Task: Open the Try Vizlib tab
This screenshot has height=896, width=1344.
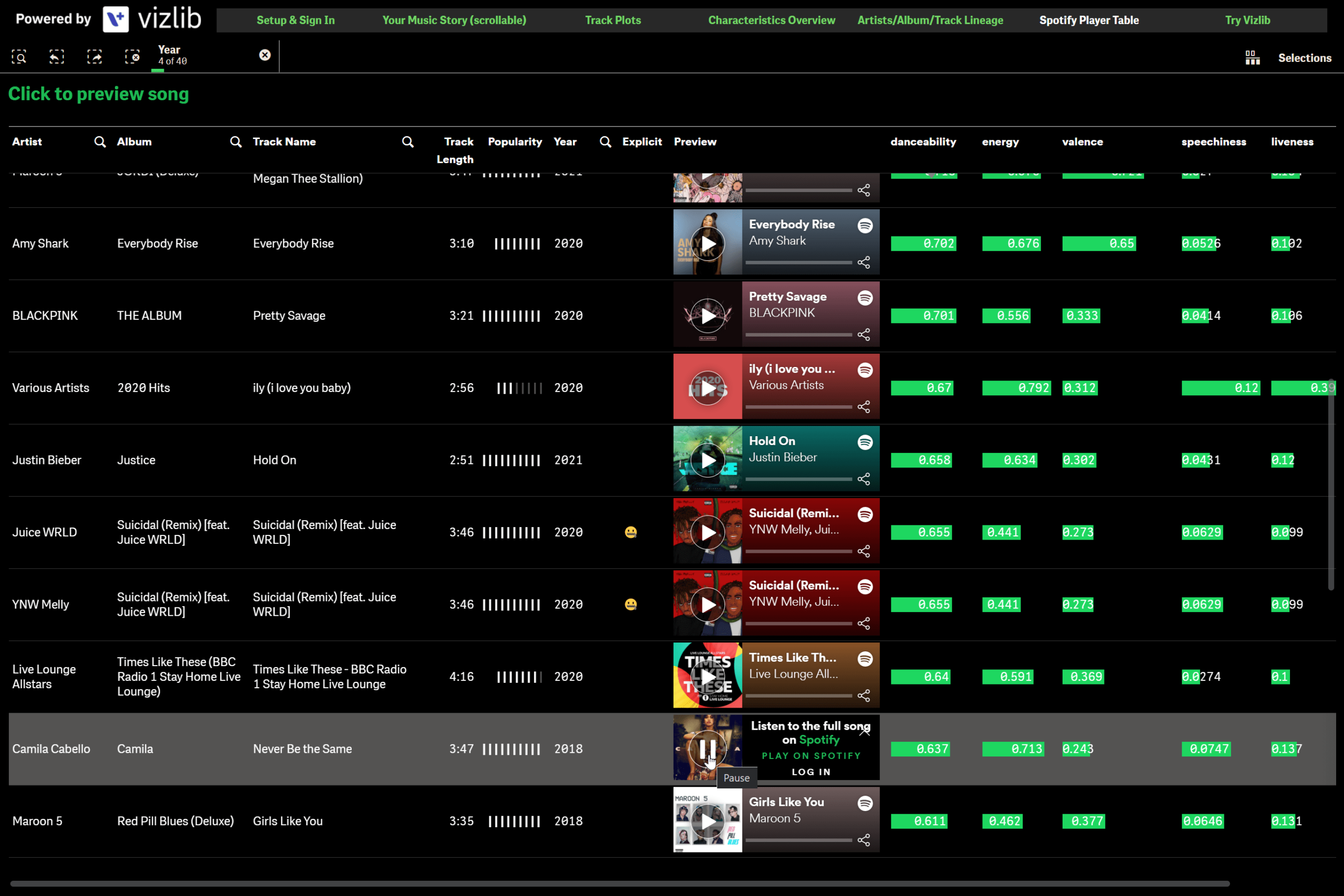Action: (x=1247, y=20)
